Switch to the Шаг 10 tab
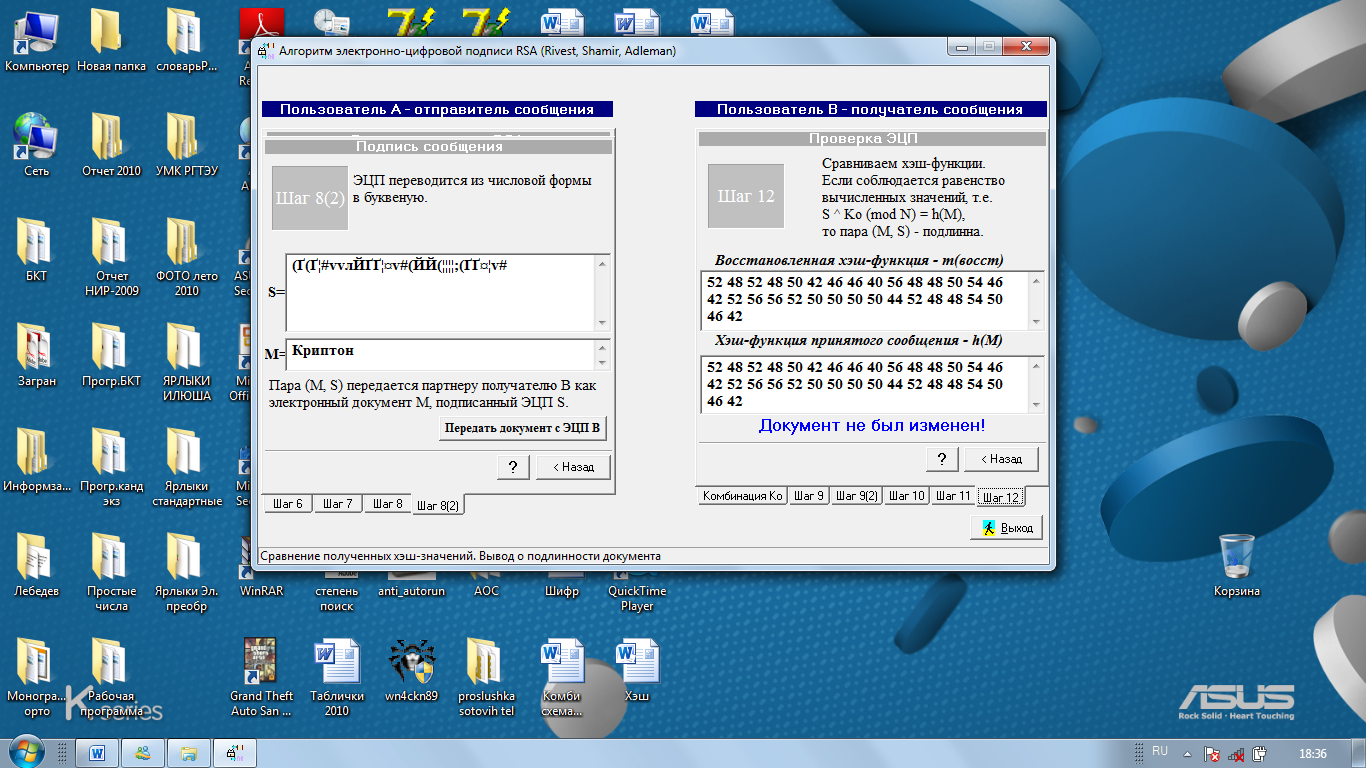 (x=907, y=495)
